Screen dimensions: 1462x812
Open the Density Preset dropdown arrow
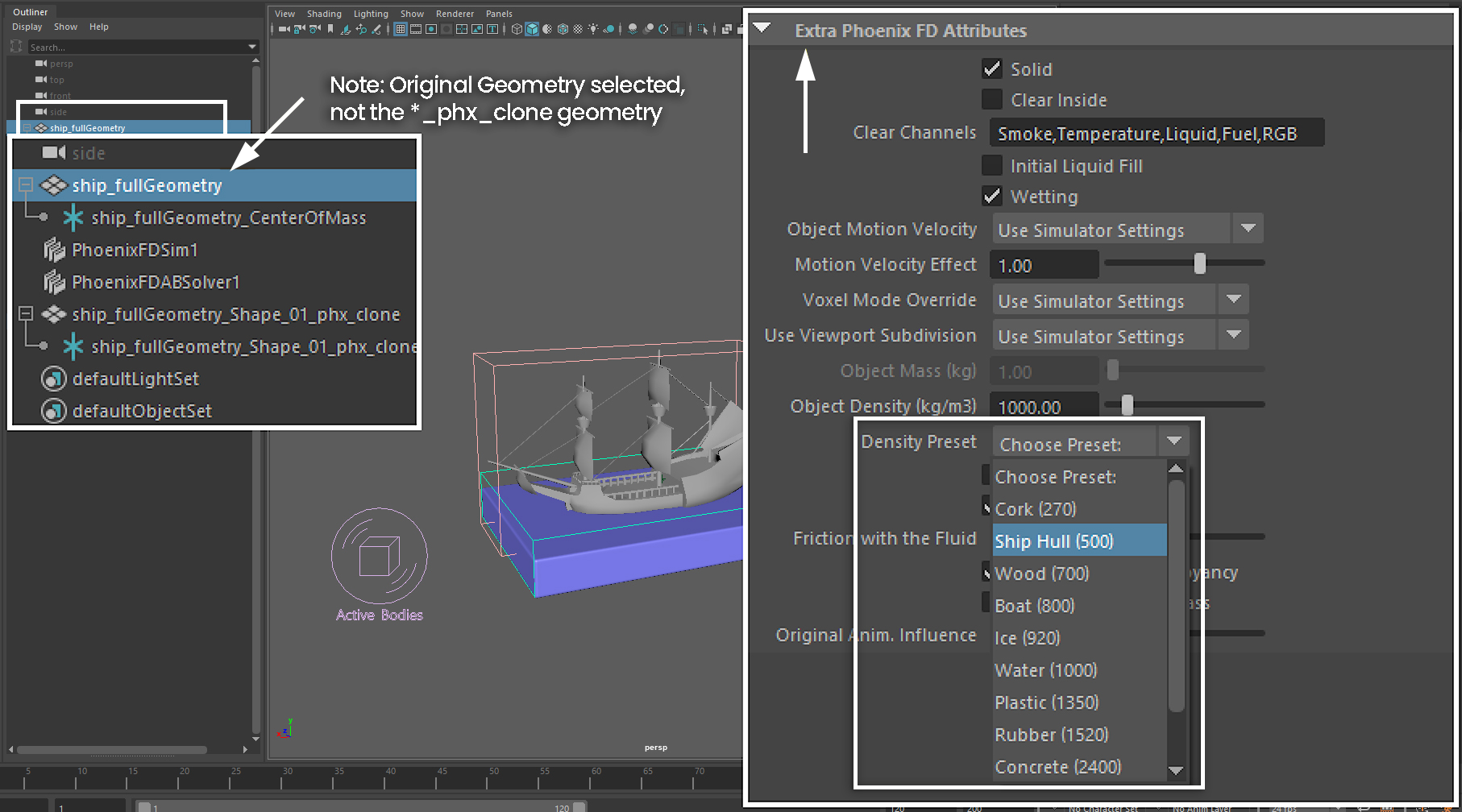1173,441
